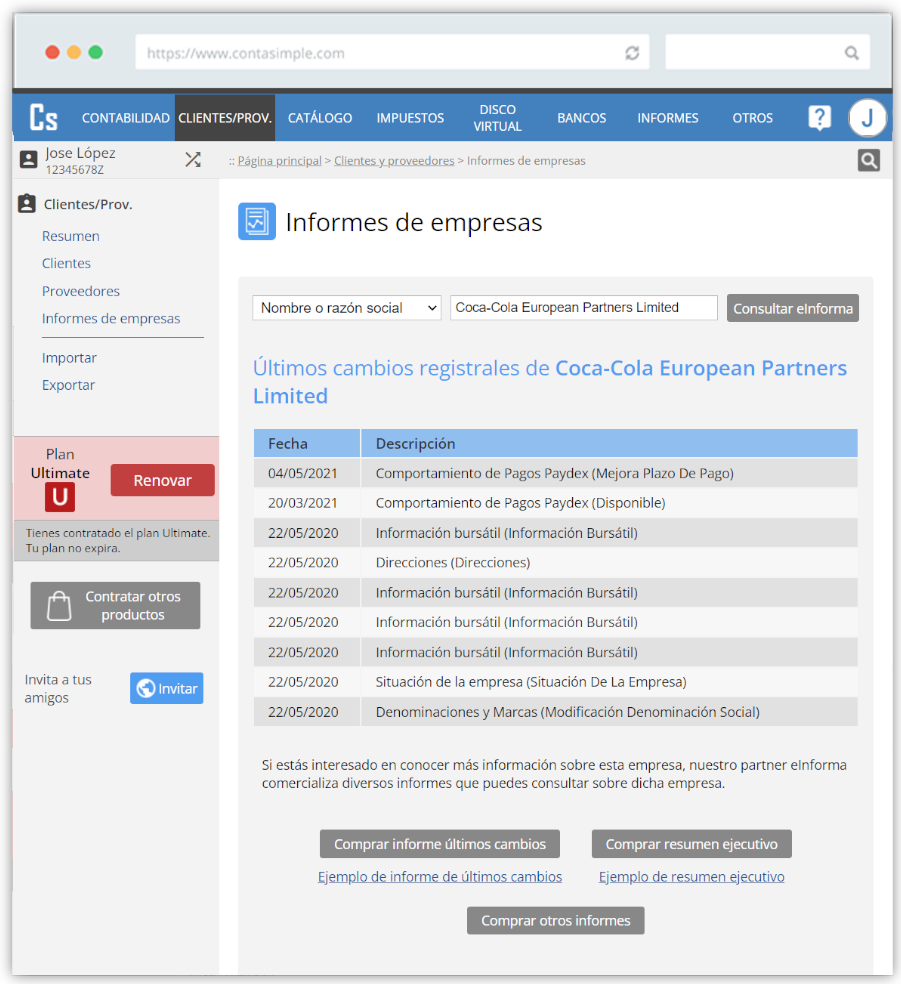Click the red Renovar button
The width and height of the screenshot is (901, 984).
pos(163,480)
